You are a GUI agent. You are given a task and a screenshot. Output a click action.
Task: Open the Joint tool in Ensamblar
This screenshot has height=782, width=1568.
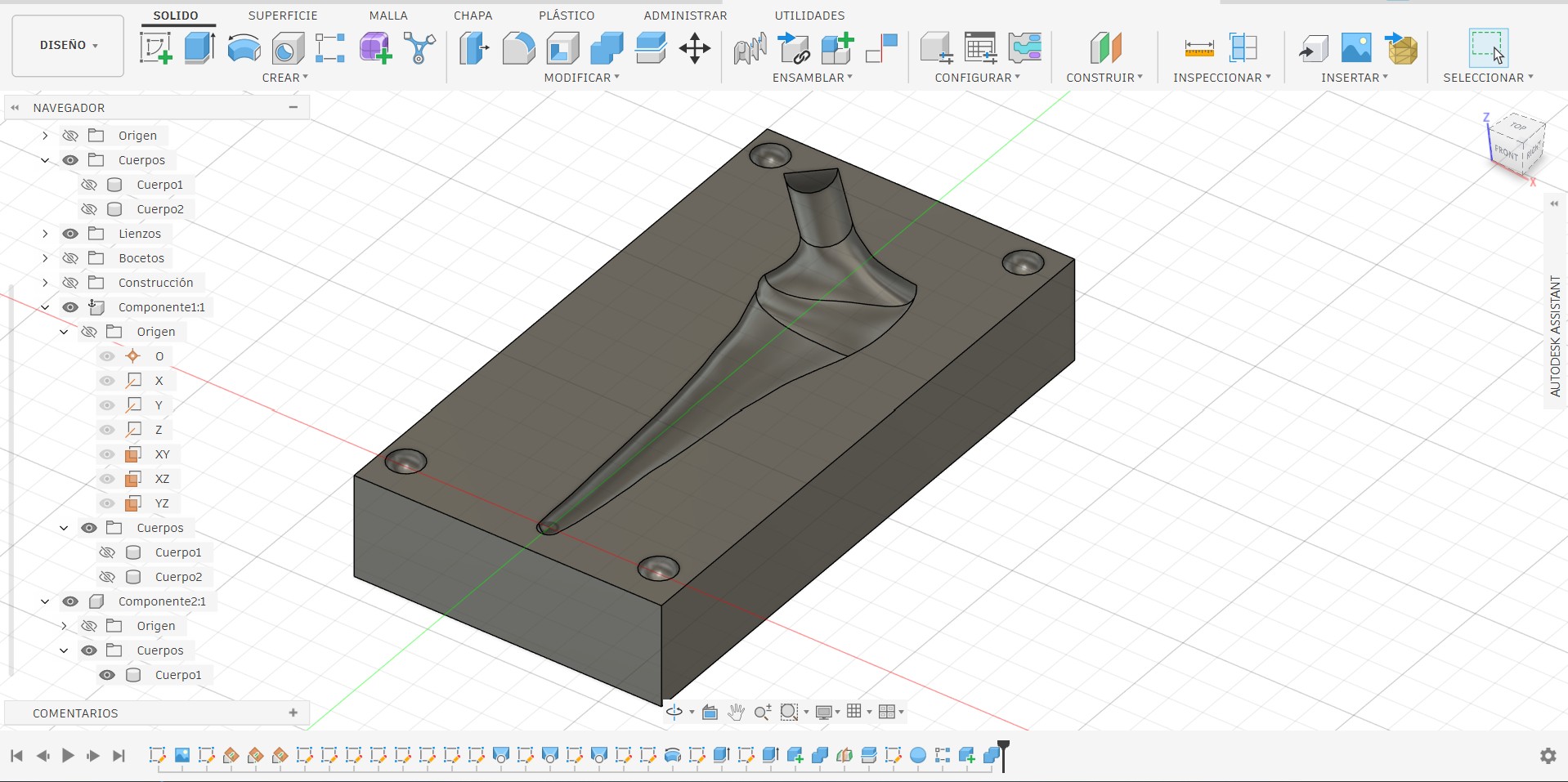pos(750,48)
